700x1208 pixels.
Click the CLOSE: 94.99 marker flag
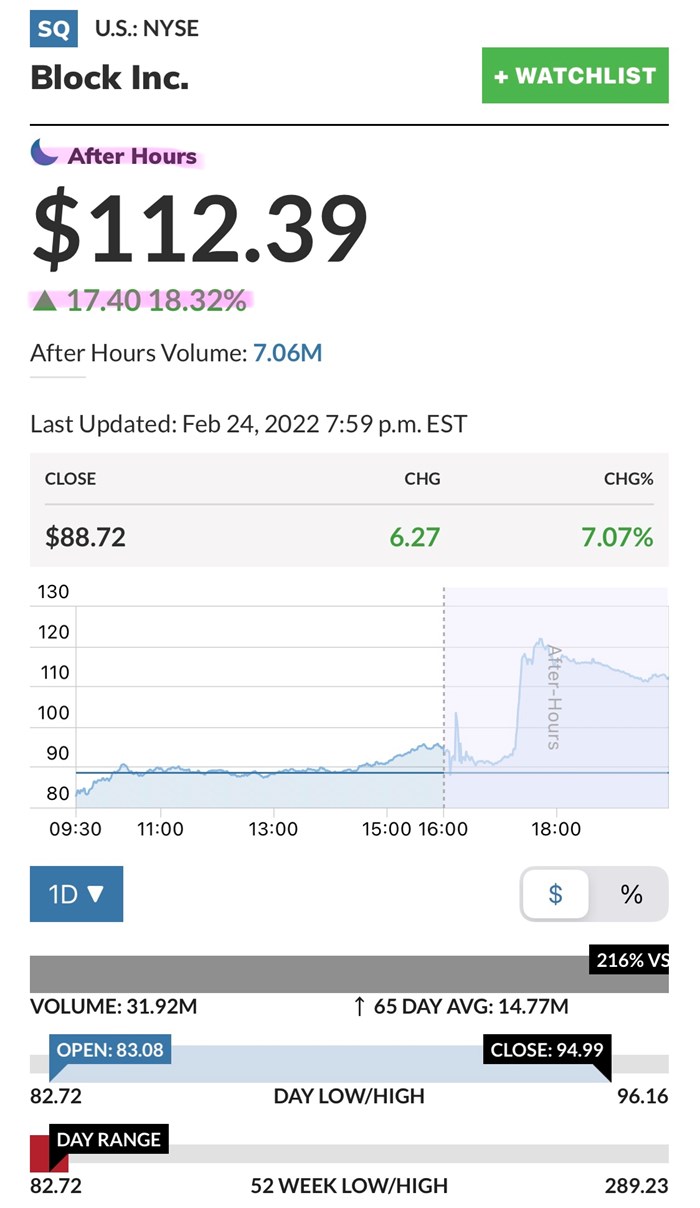(x=549, y=1051)
